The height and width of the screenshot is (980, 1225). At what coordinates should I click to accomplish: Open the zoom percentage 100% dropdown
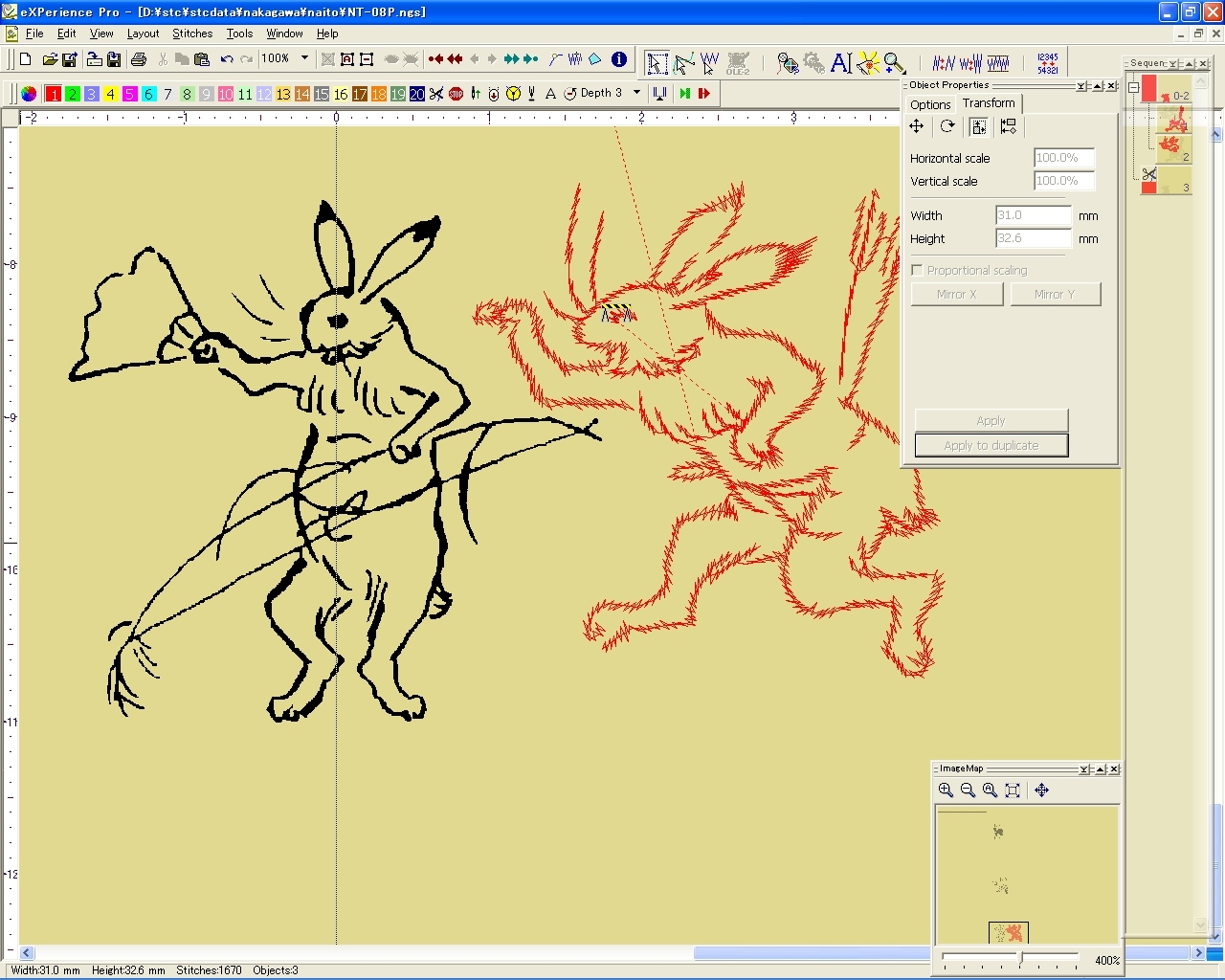305,58
